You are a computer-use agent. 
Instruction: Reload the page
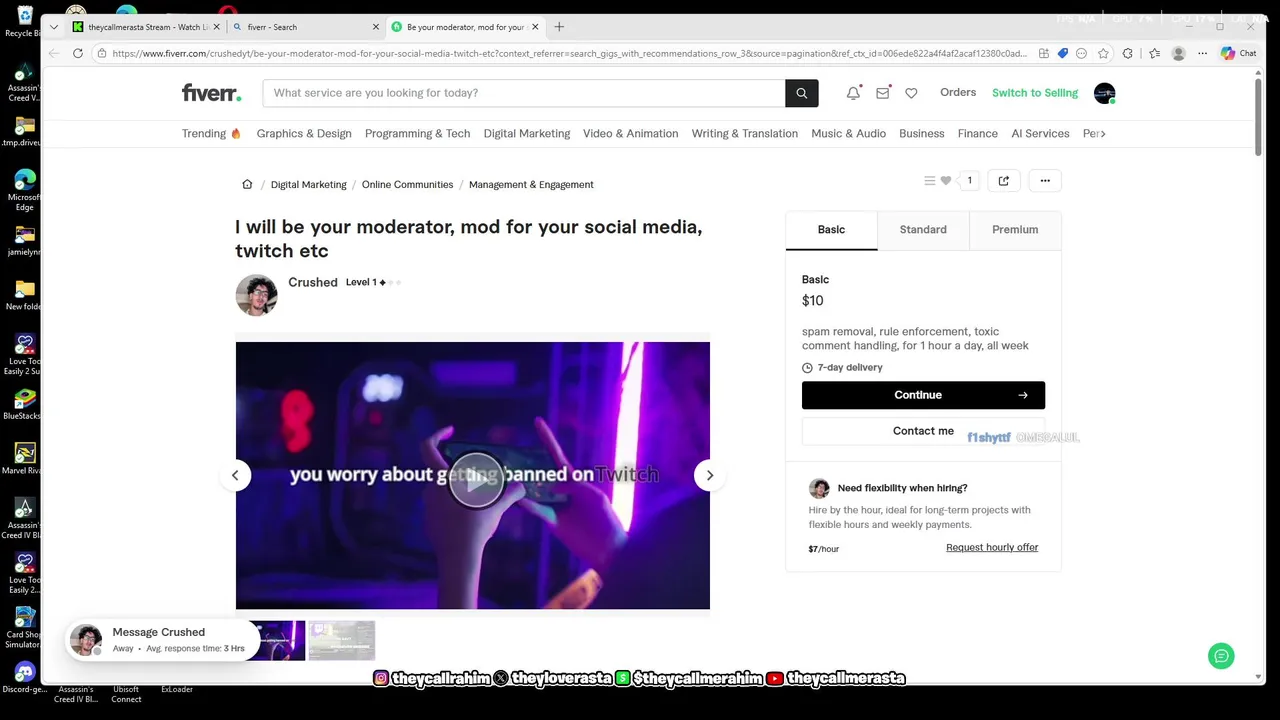(x=78, y=53)
